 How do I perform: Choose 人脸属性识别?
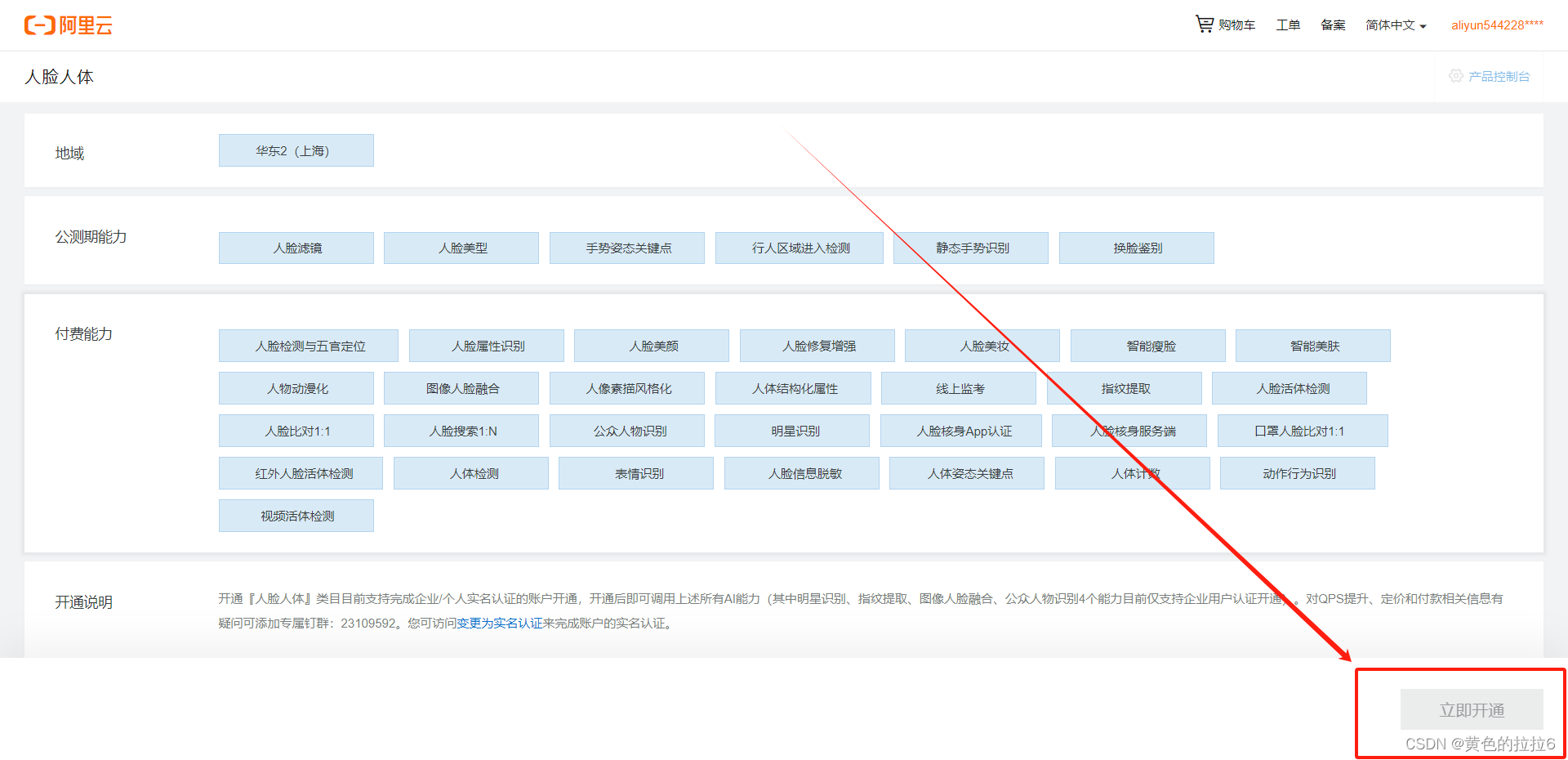tap(487, 346)
